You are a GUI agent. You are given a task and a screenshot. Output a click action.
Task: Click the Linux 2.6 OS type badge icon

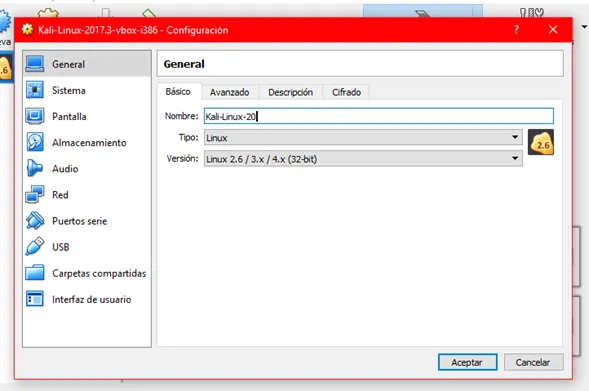coord(541,142)
